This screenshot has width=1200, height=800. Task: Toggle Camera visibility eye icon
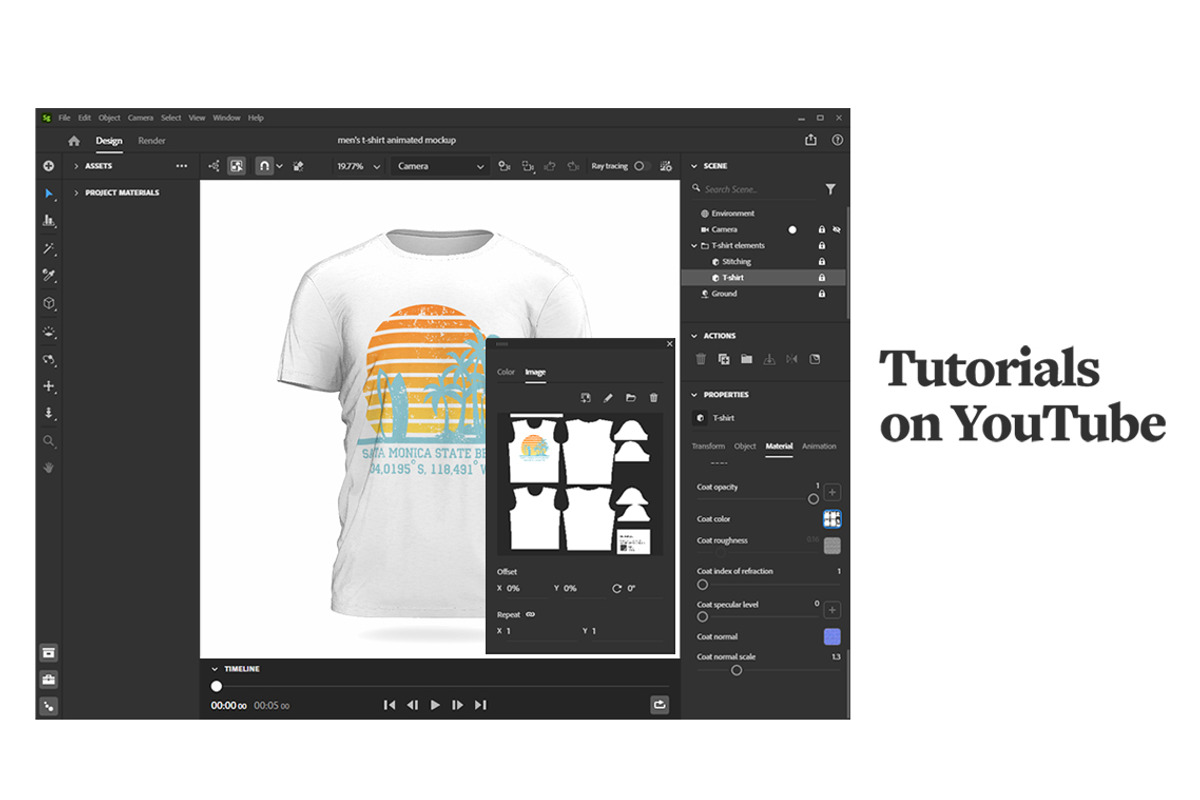(837, 229)
